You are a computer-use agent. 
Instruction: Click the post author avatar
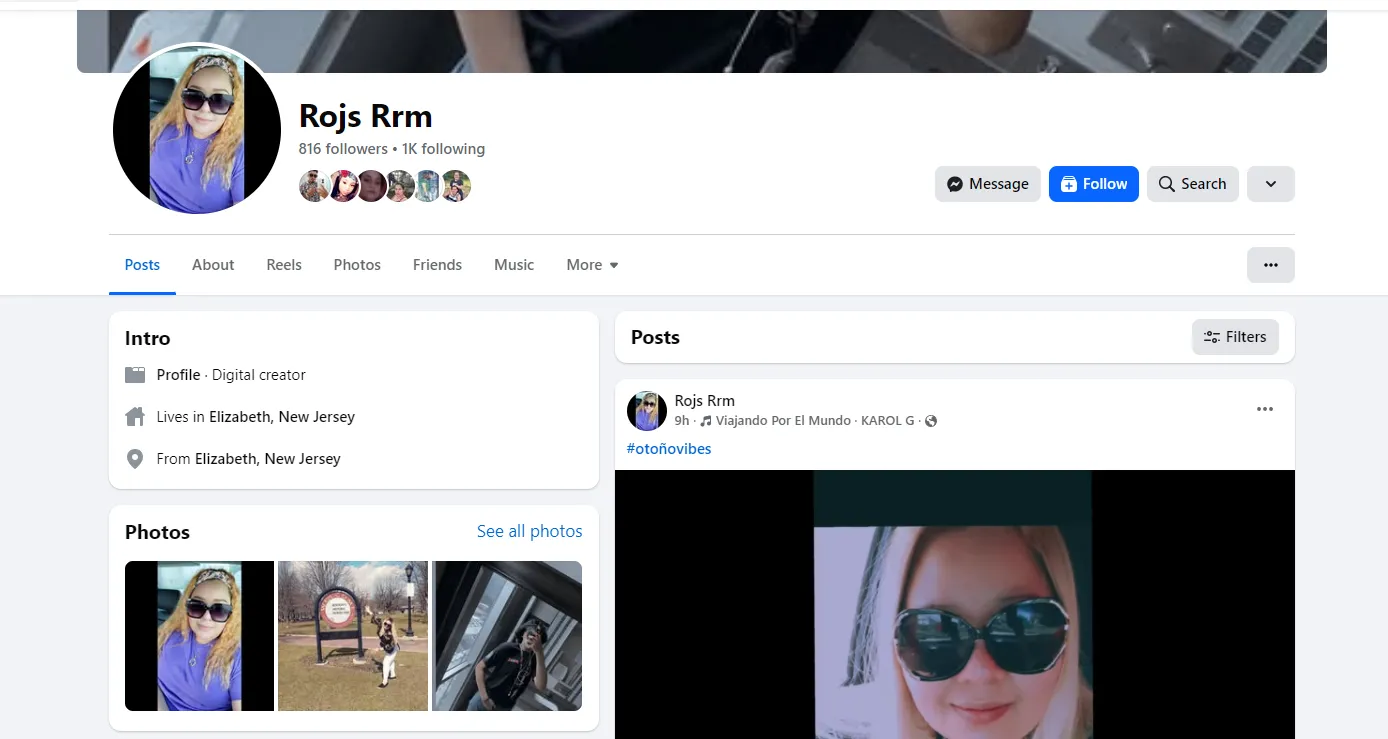tap(647, 411)
